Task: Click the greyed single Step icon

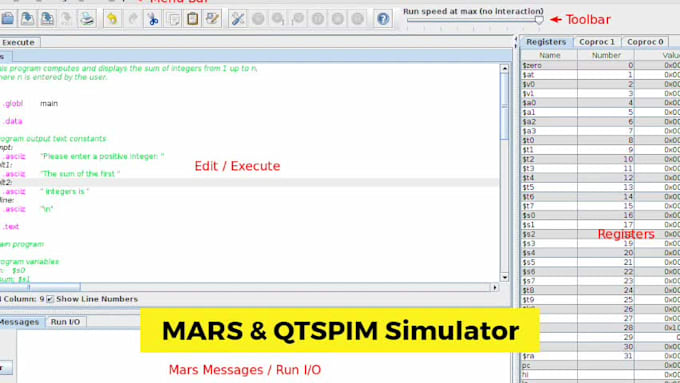Action: coord(278,19)
